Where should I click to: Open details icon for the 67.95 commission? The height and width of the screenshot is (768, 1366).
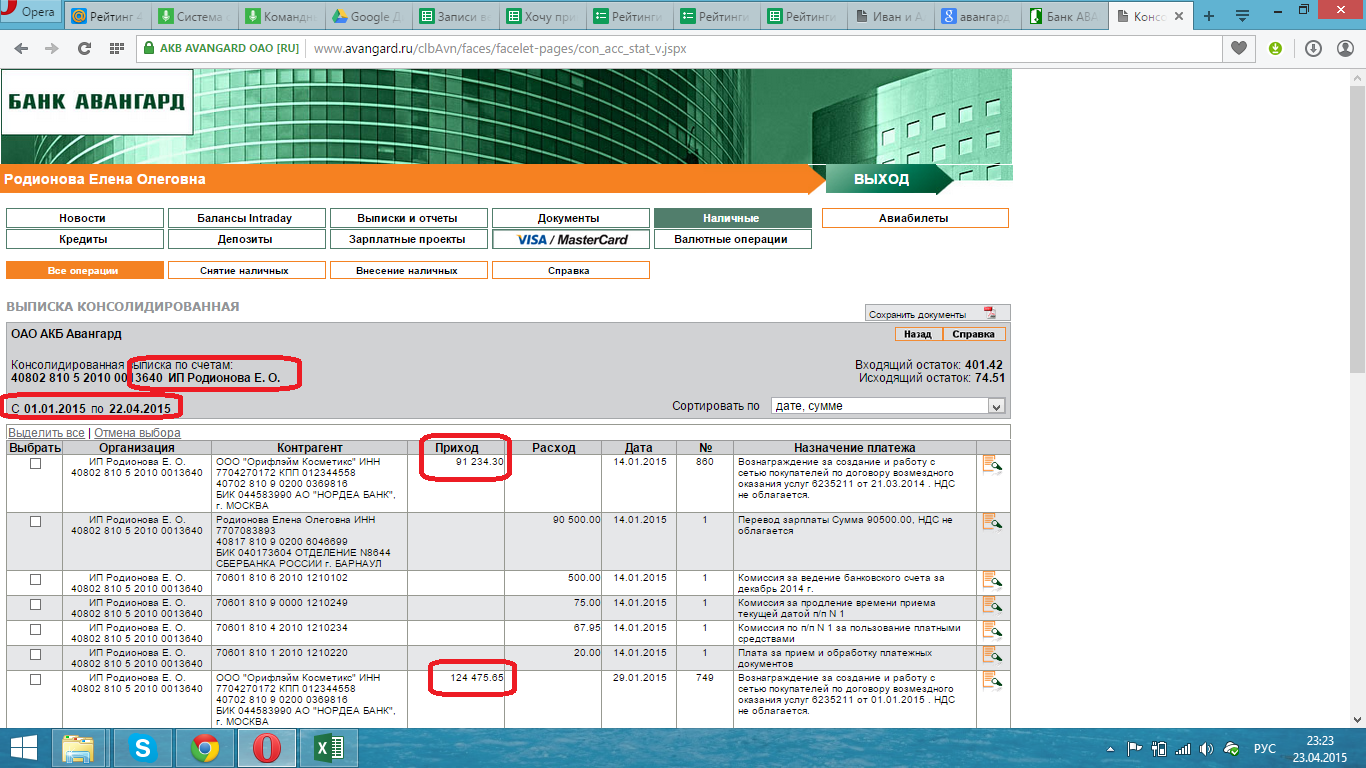[x=992, y=630]
